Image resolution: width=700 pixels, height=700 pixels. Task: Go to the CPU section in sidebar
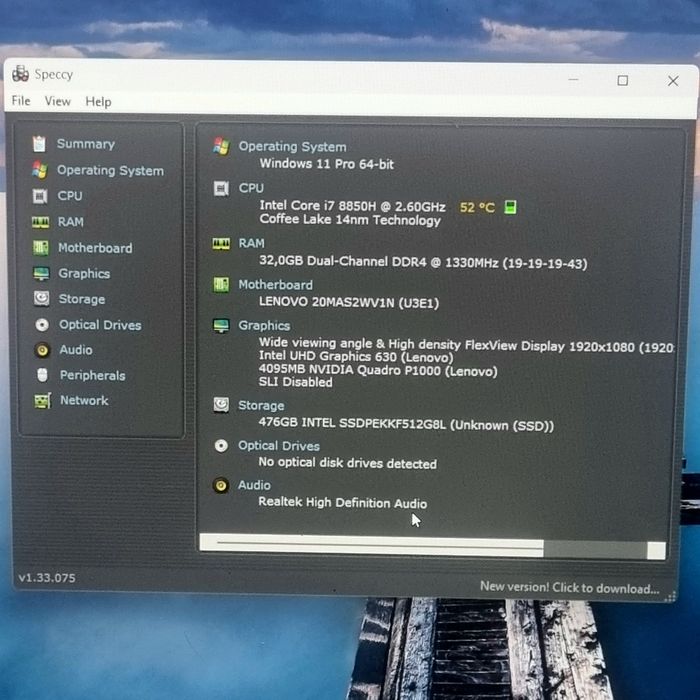click(x=70, y=196)
